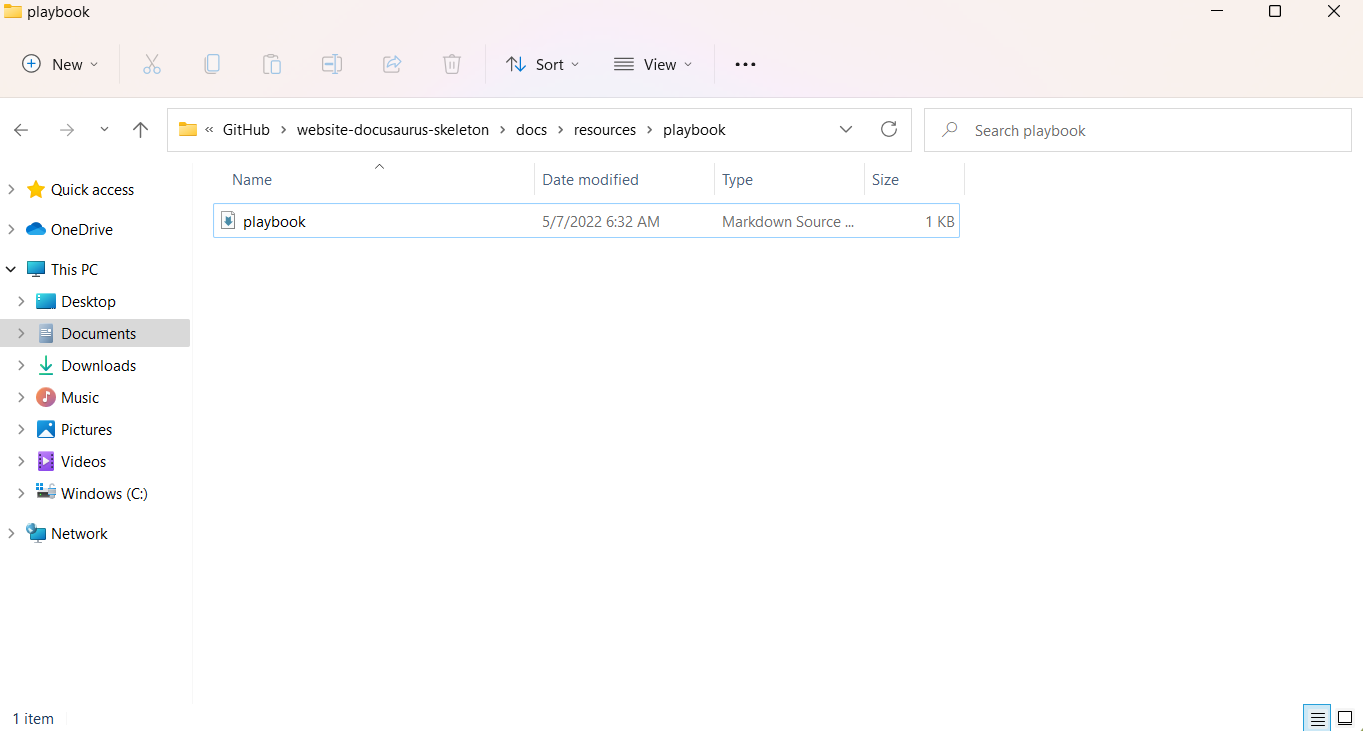Click the Delete trash can icon

click(452, 64)
